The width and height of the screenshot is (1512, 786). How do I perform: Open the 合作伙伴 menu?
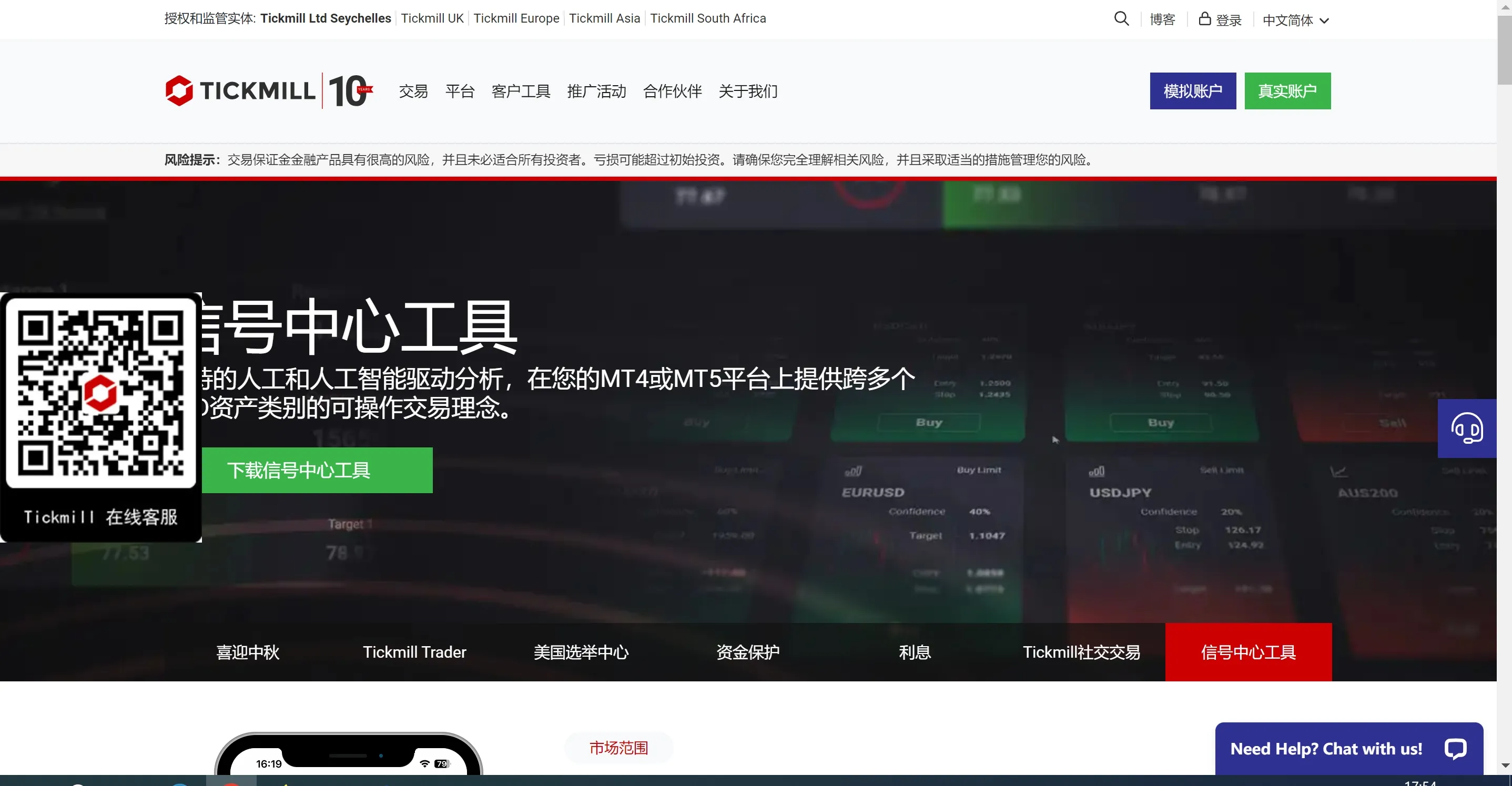pyautogui.click(x=672, y=91)
